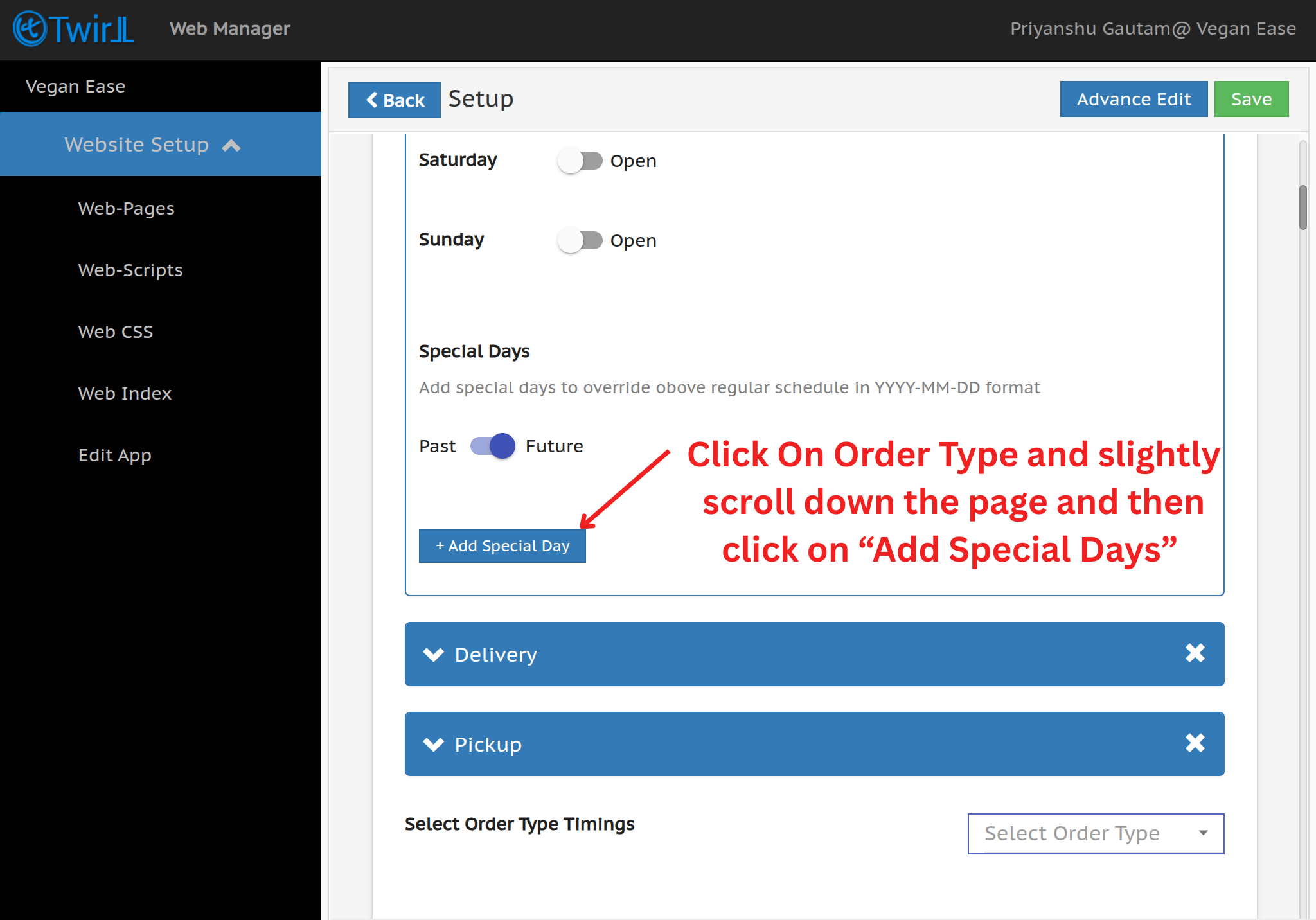
Task: Click the Back arrow button
Action: point(395,100)
